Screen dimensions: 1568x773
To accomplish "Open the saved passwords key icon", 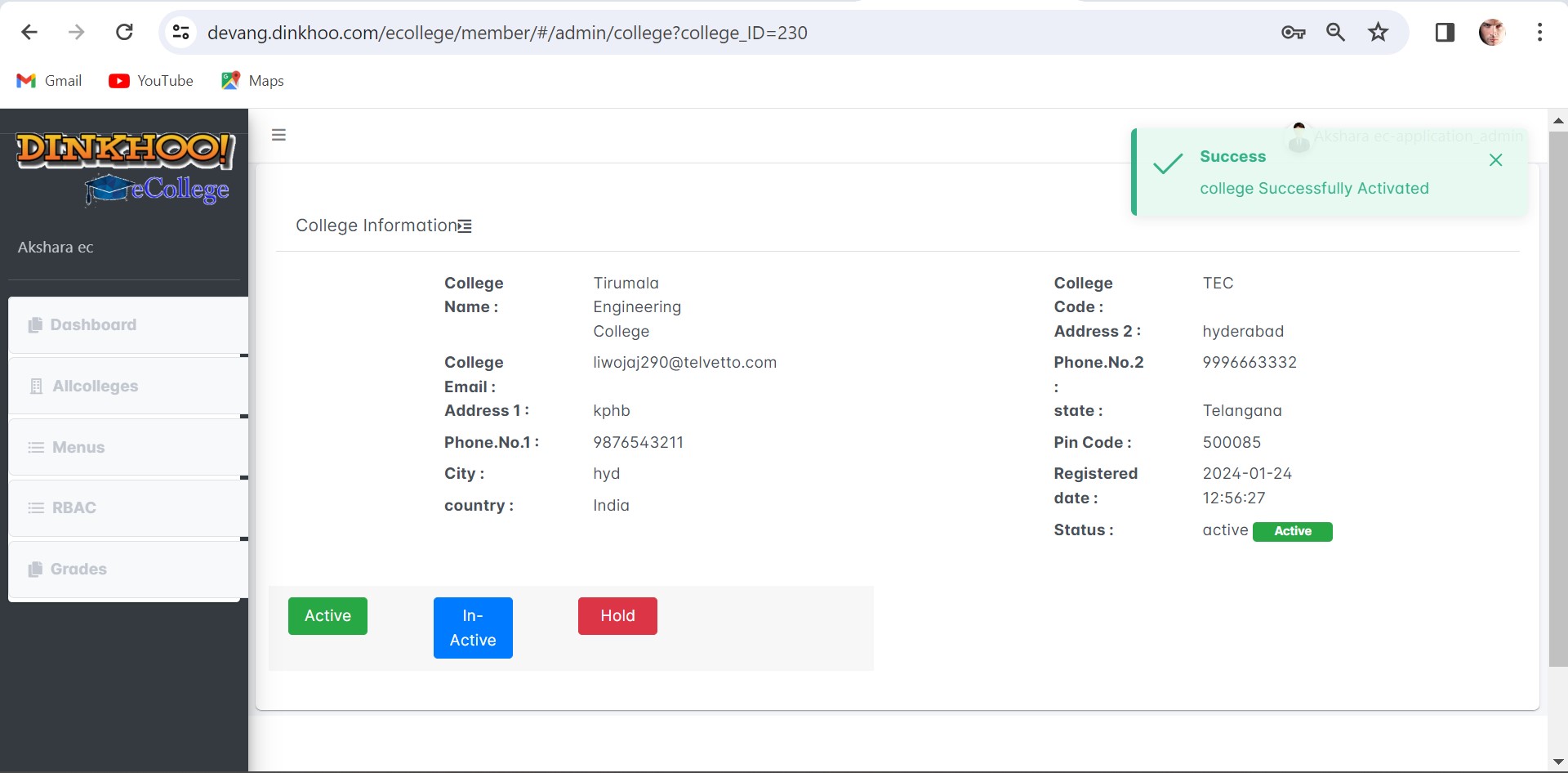I will pos(1293,32).
